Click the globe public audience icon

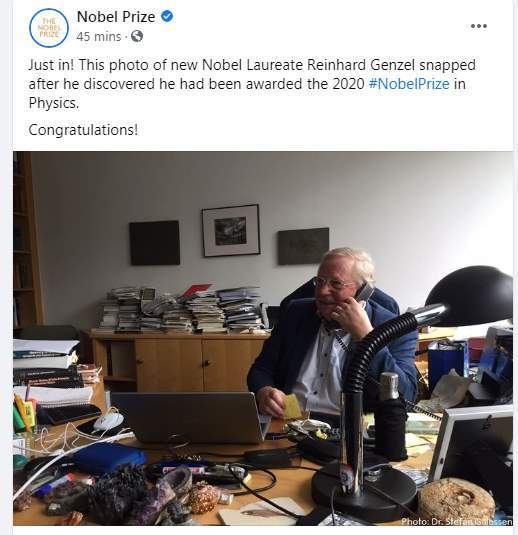pyautogui.click(x=137, y=36)
